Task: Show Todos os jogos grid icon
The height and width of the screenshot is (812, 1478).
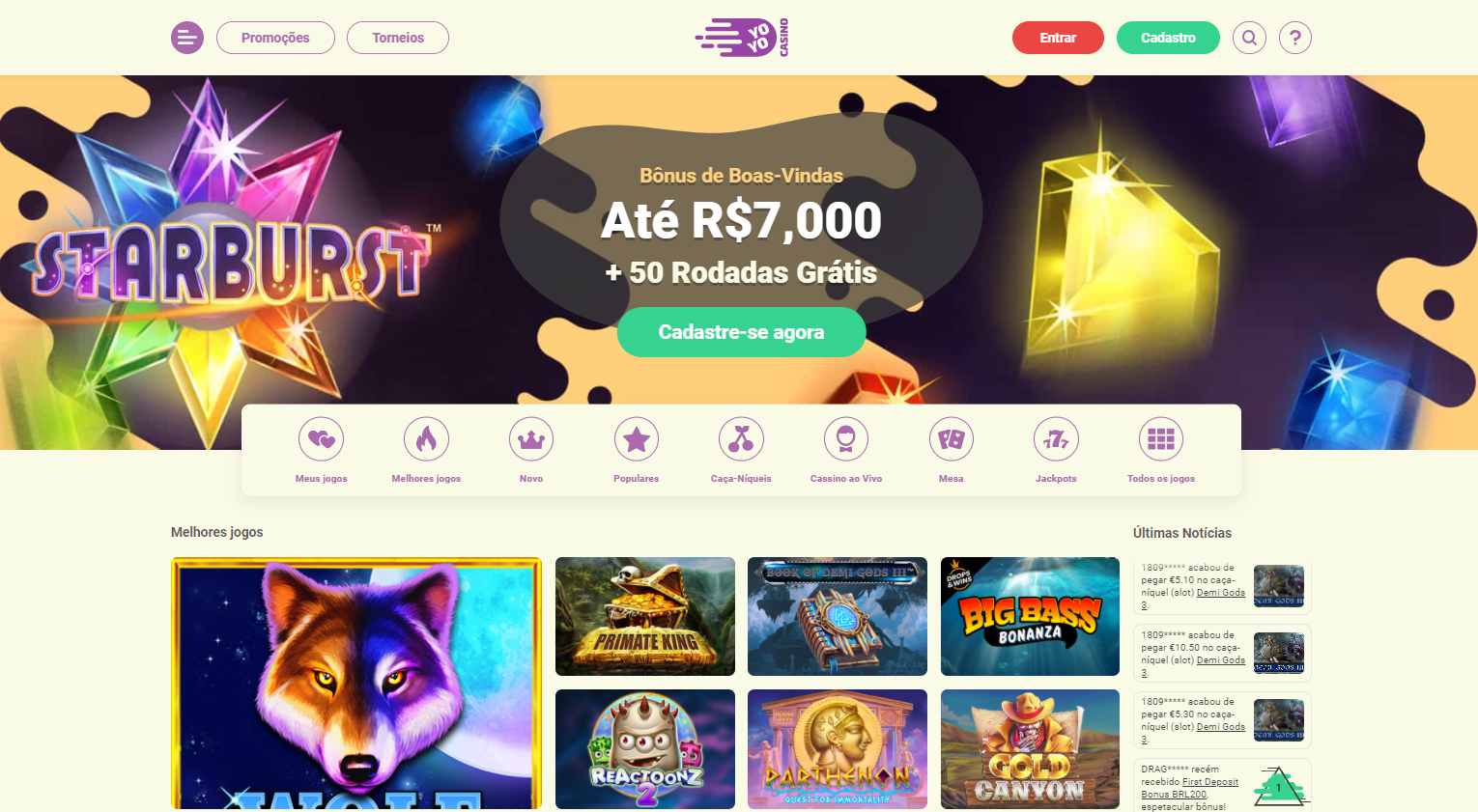Action: 1161,439
